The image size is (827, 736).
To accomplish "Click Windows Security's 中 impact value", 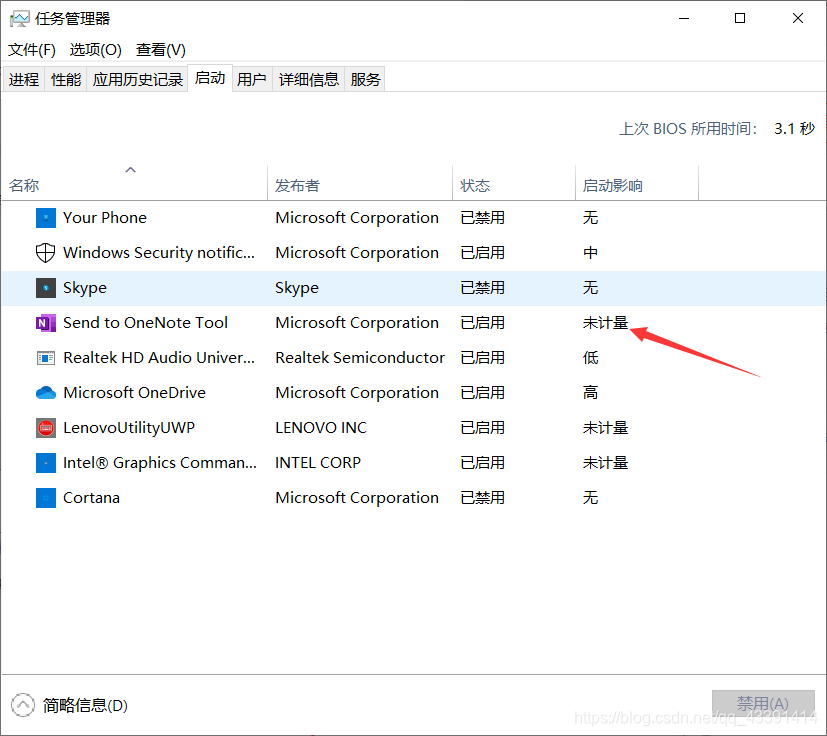I will point(590,253).
